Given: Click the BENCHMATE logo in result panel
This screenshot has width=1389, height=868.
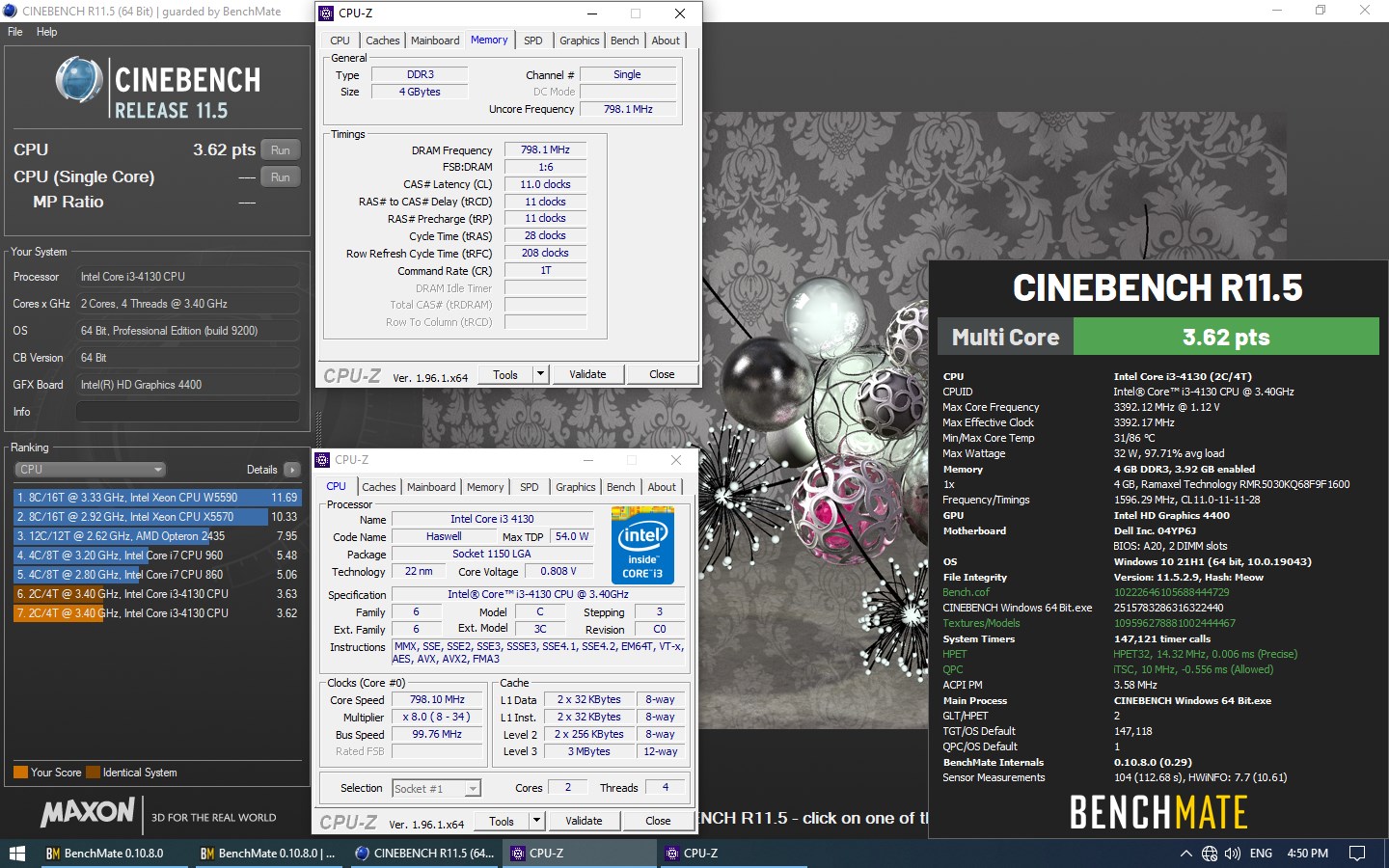Looking at the screenshot, I should (1158, 812).
